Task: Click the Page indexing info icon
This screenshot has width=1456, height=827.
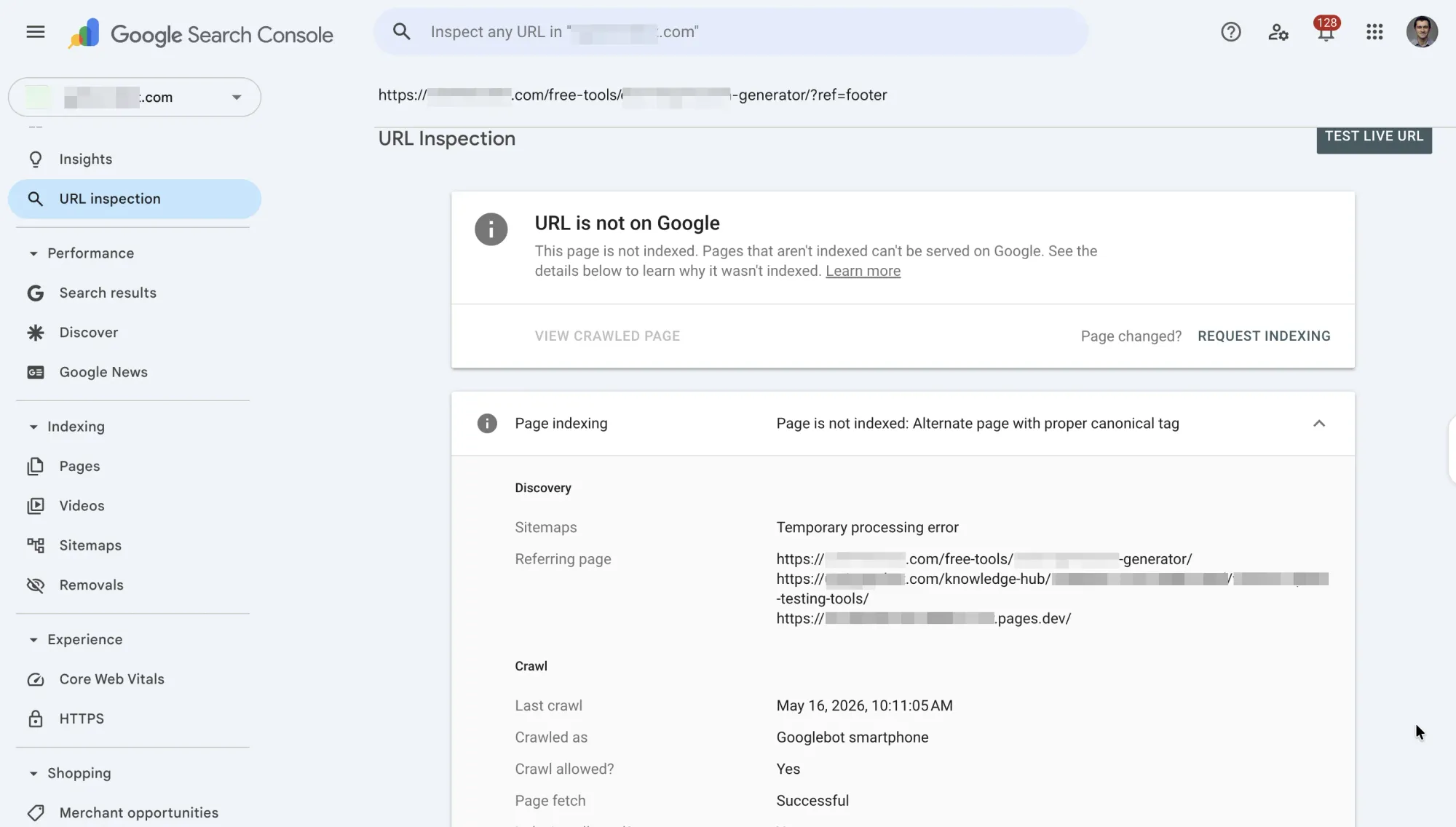Action: [x=487, y=424]
